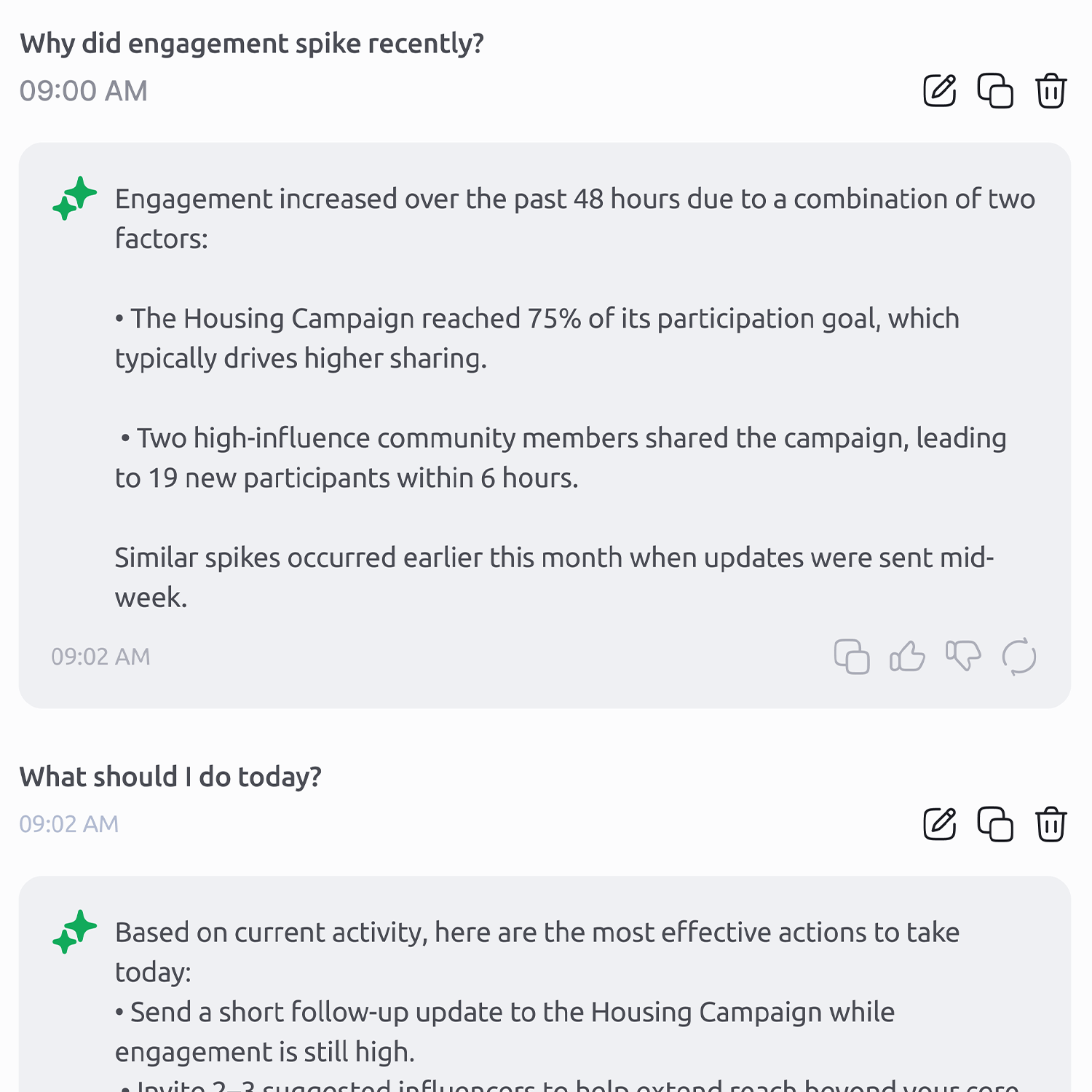Copy the "What should I do today?" question
This screenshot has width=1092, height=1092.
[995, 824]
